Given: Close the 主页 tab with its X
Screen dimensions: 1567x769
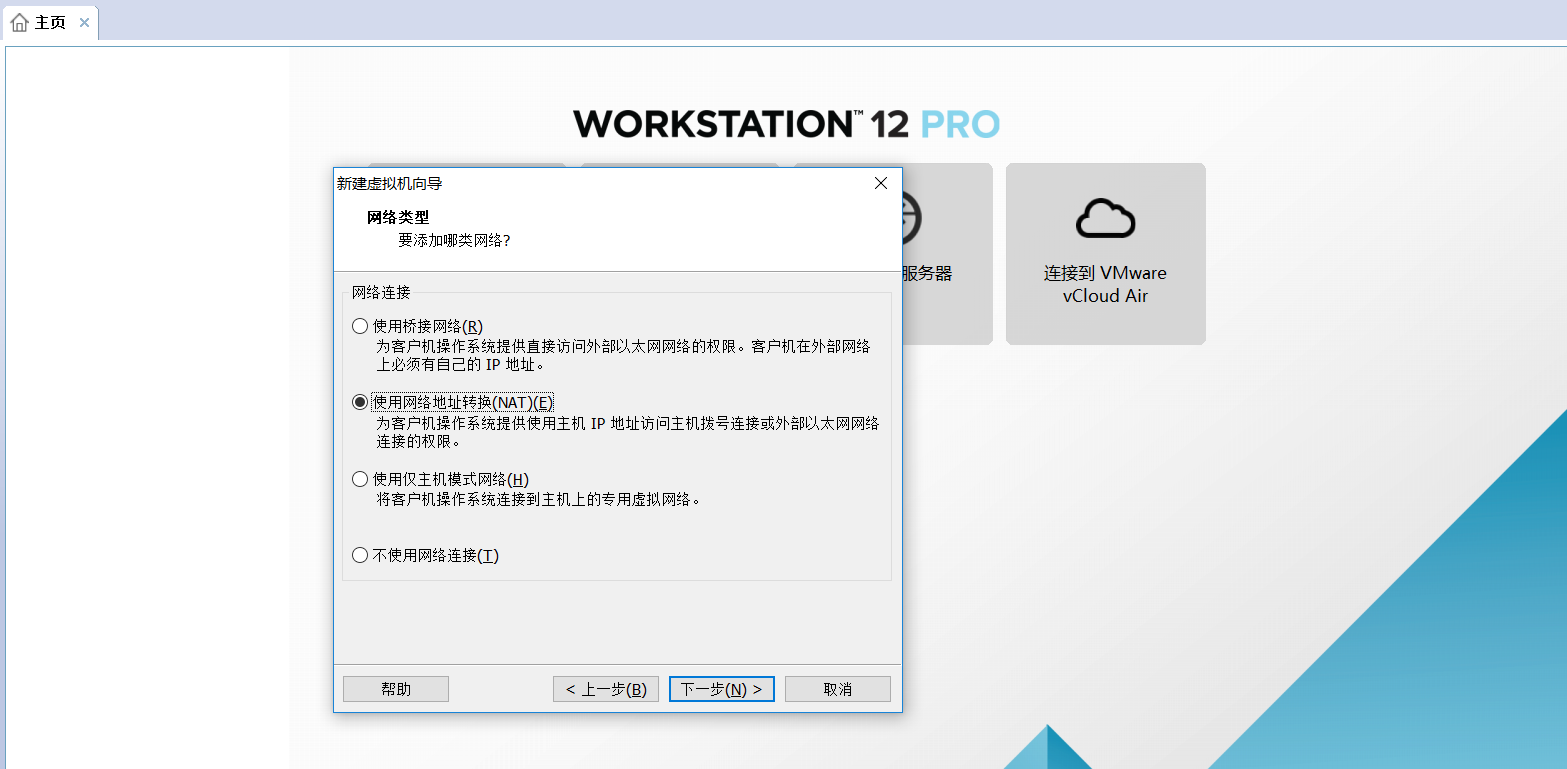Looking at the screenshot, I should (x=84, y=22).
